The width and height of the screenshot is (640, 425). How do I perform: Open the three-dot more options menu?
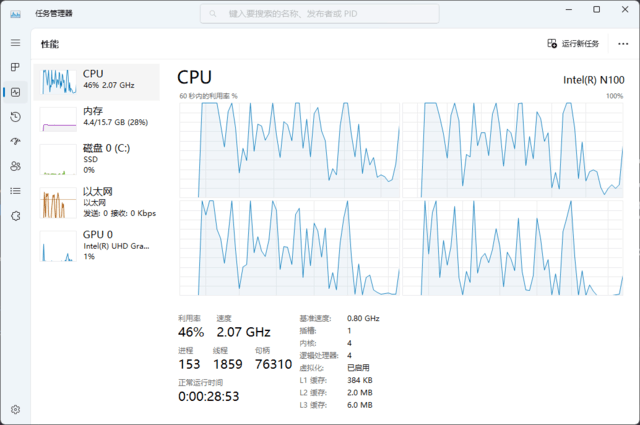click(x=622, y=44)
